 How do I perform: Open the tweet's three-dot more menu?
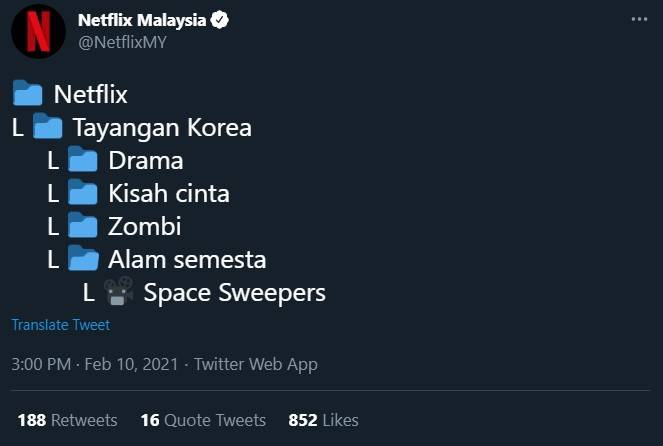(x=638, y=20)
